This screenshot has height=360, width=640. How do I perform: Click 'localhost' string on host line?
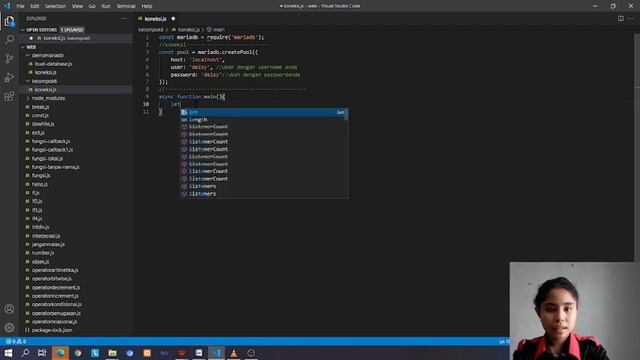tap(206, 60)
